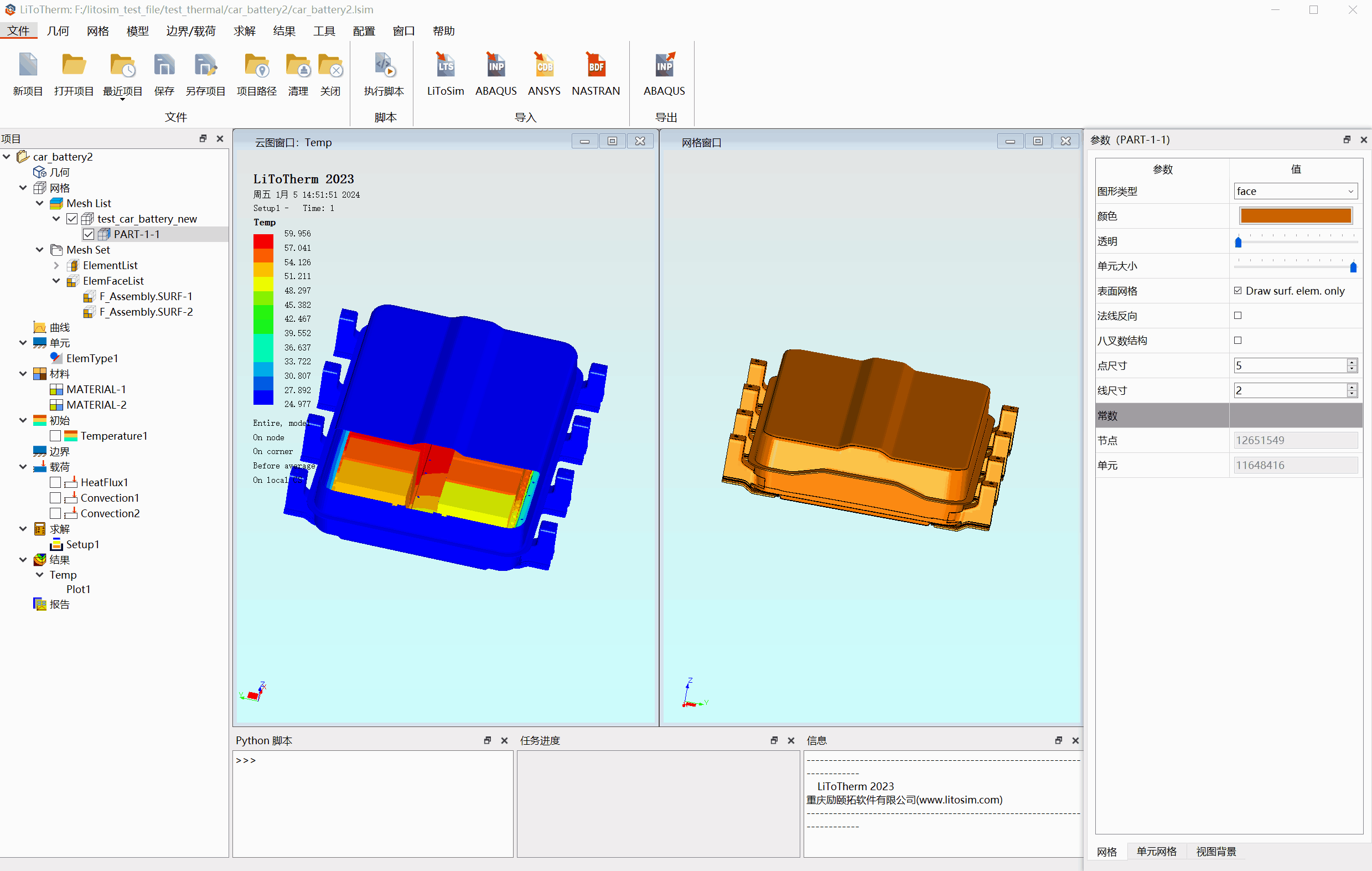The width and height of the screenshot is (1372, 871).
Task: Click the ElemType1 item icon
Action: [x=56, y=358]
